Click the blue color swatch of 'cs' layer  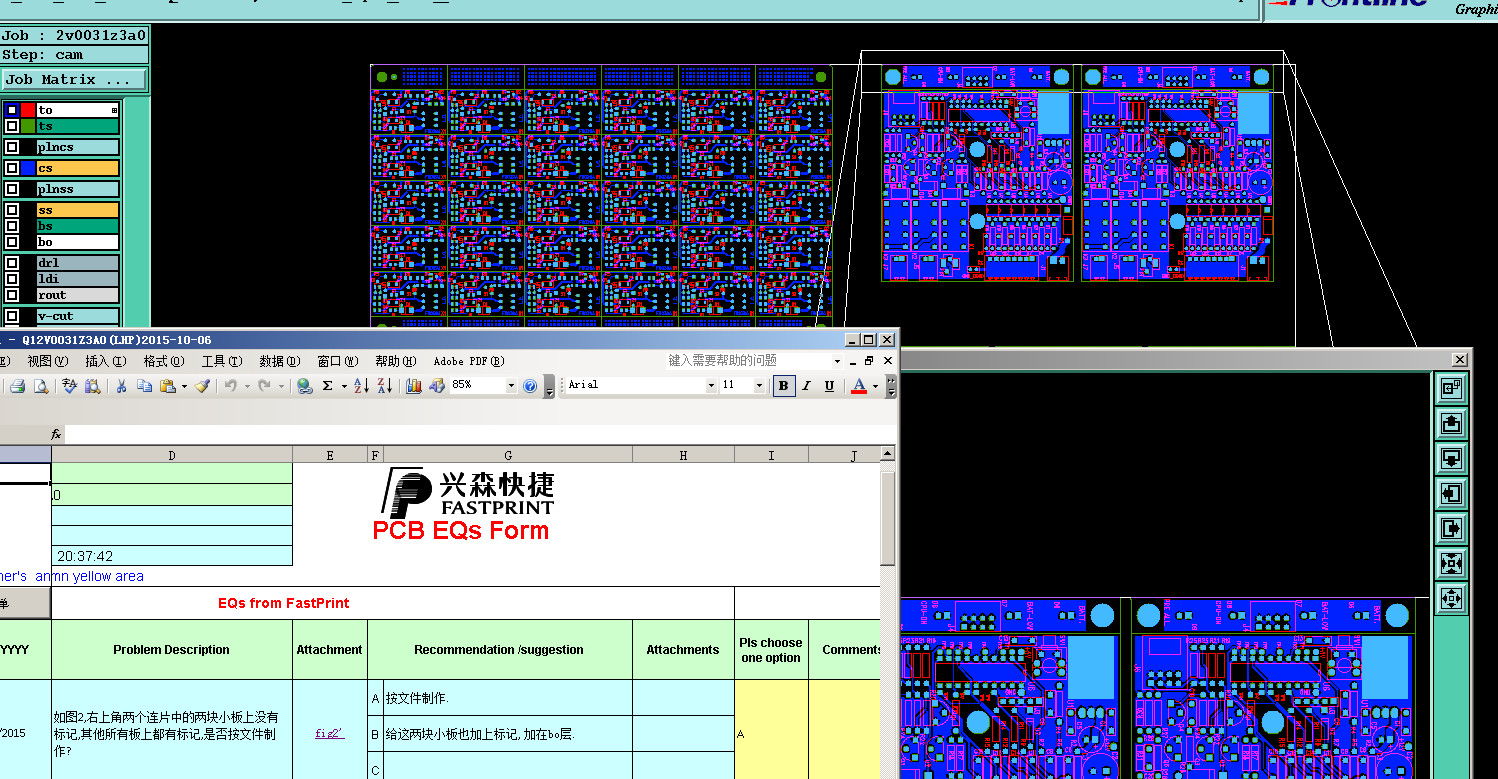point(28,168)
